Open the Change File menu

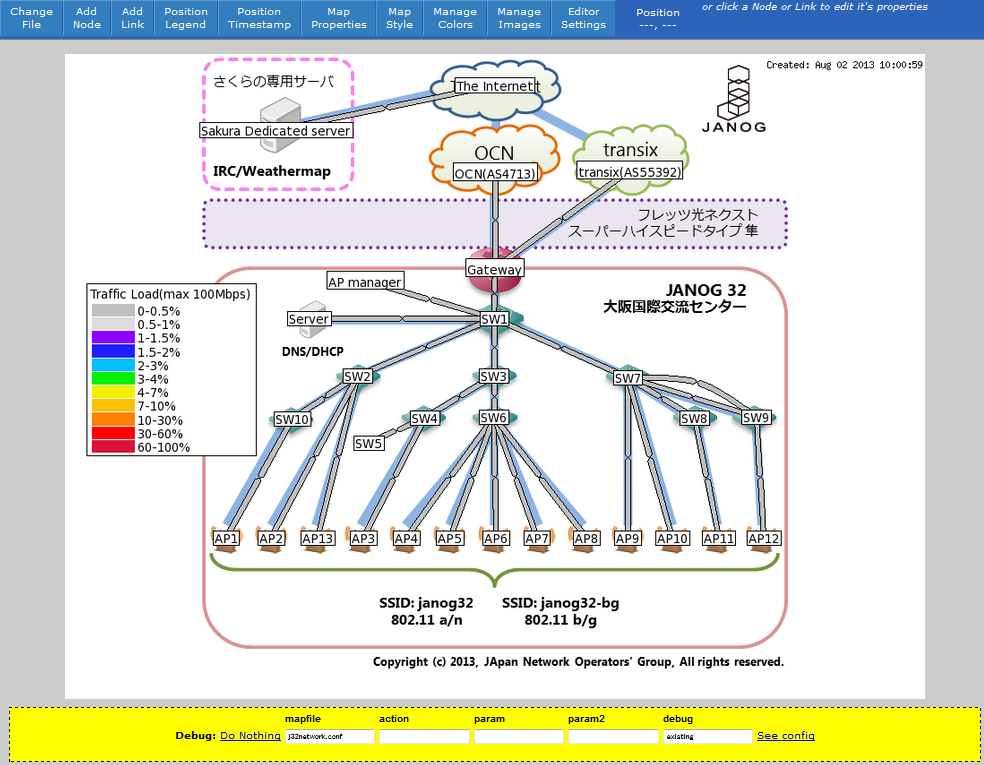(x=31, y=18)
